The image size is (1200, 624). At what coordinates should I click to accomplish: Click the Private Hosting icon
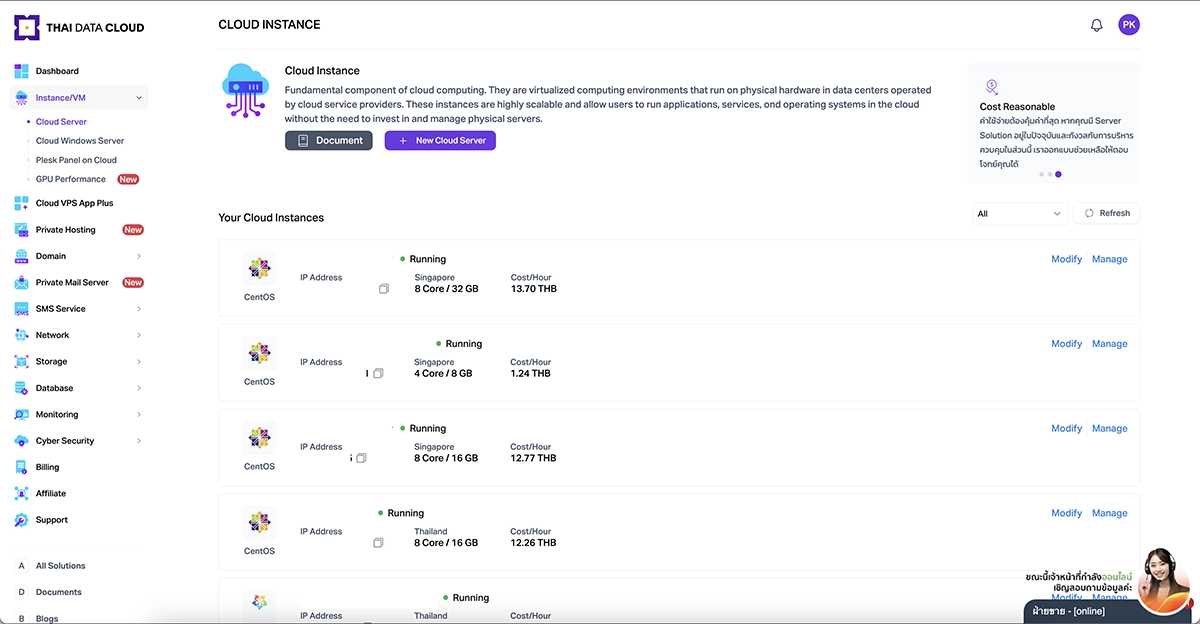(x=21, y=230)
